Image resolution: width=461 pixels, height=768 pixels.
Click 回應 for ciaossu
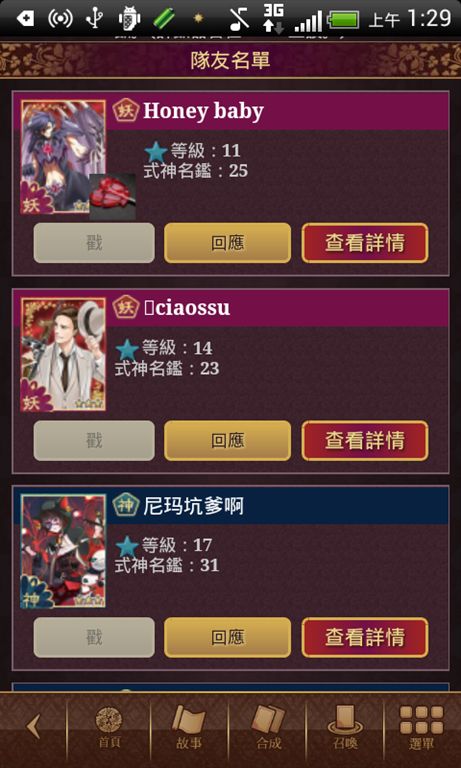pos(227,441)
